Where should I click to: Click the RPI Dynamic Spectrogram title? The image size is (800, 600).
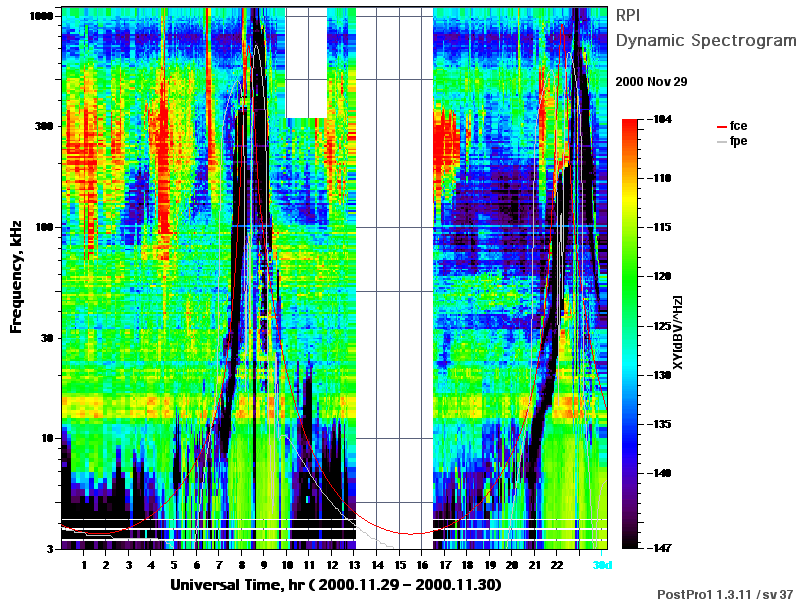[706, 28]
